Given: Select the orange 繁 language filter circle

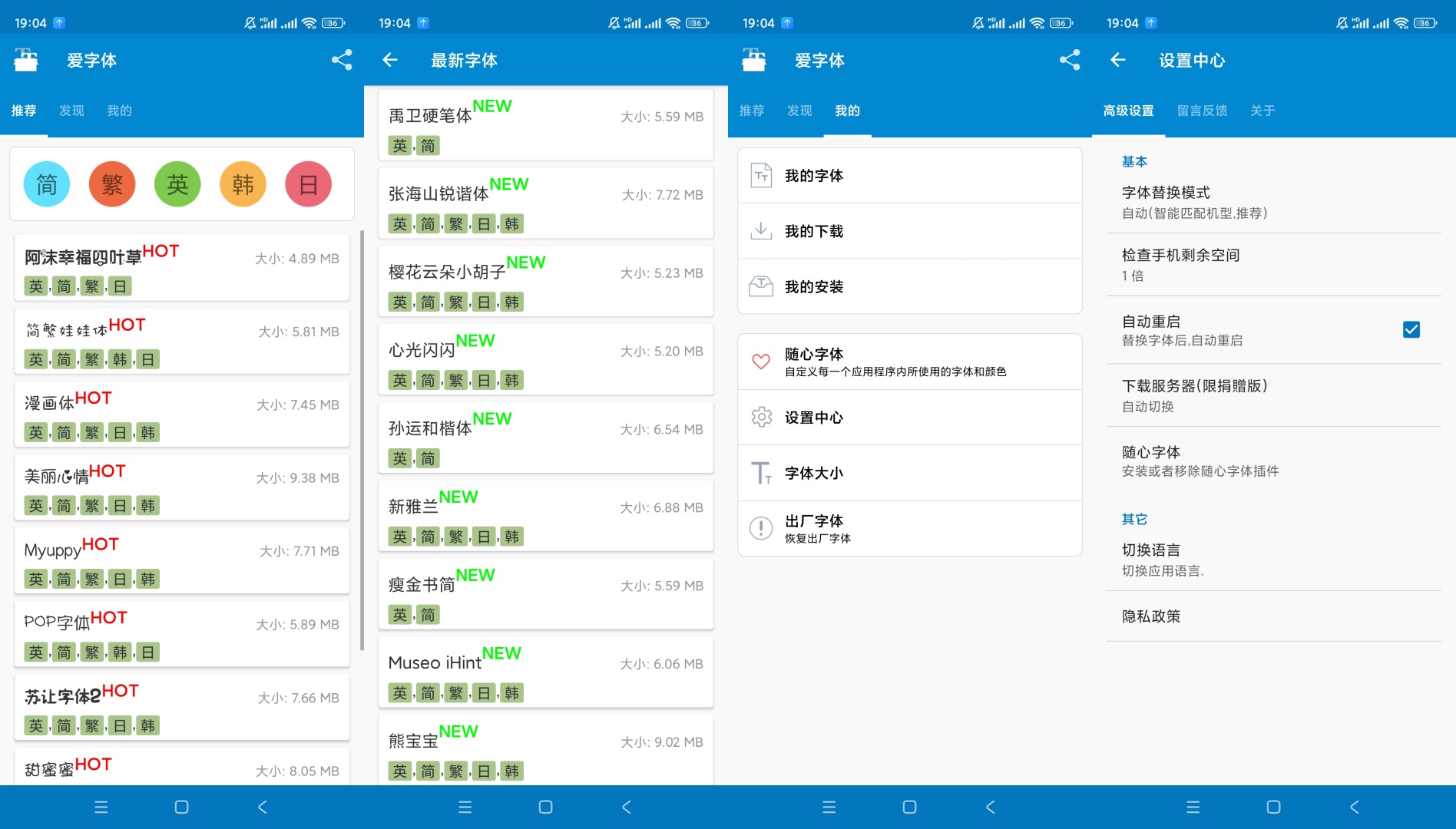Looking at the screenshot, I should [112, 184].
